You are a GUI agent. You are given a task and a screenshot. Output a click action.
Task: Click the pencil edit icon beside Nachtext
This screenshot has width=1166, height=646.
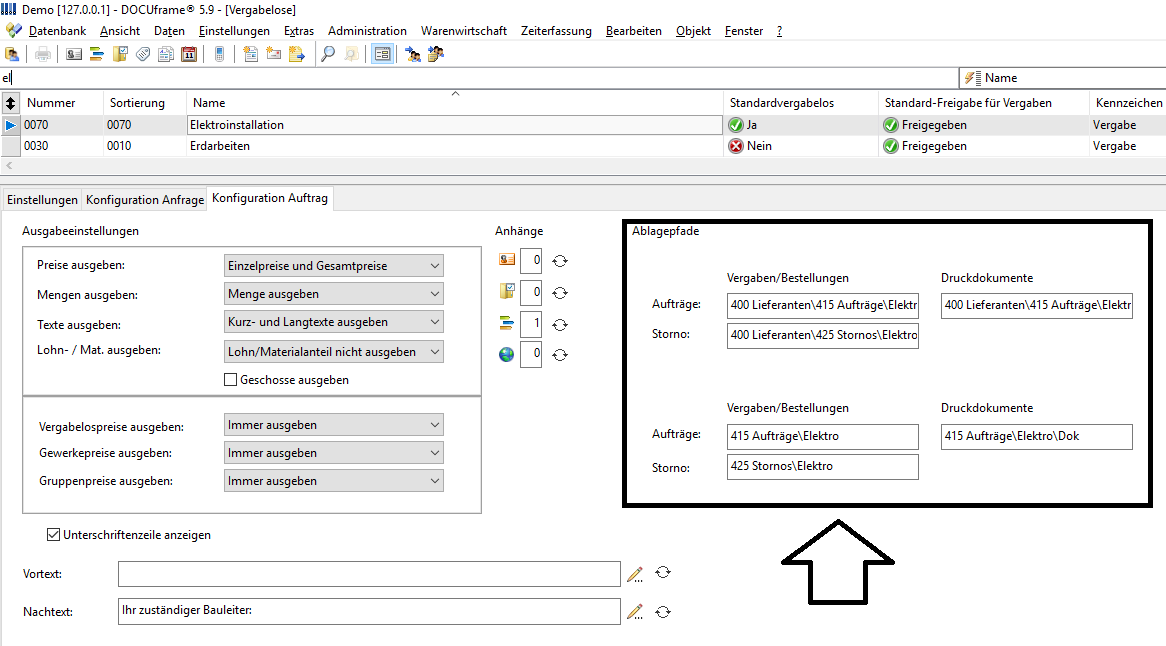click(635, 612)
